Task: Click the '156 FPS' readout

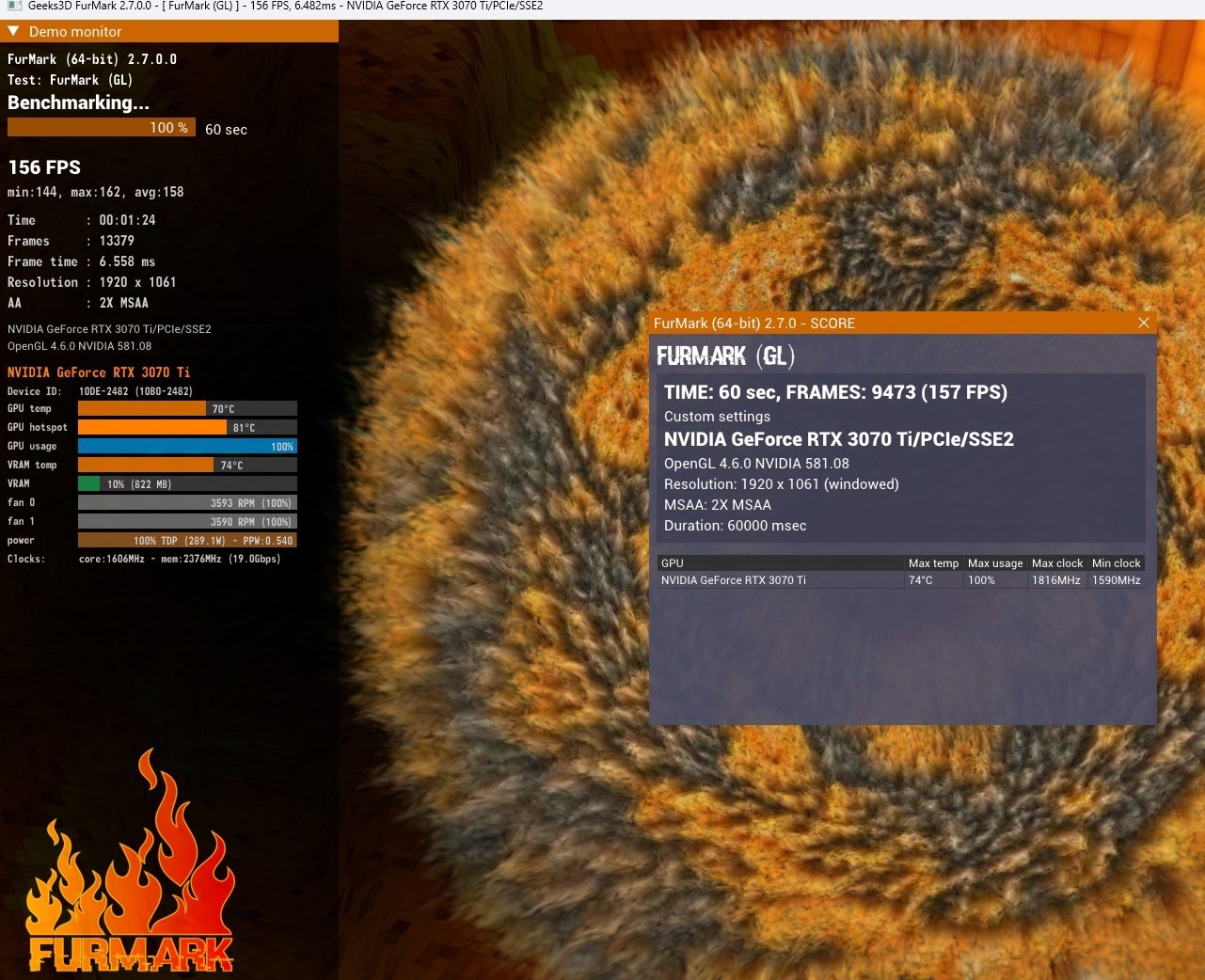Action: [44, 167]
